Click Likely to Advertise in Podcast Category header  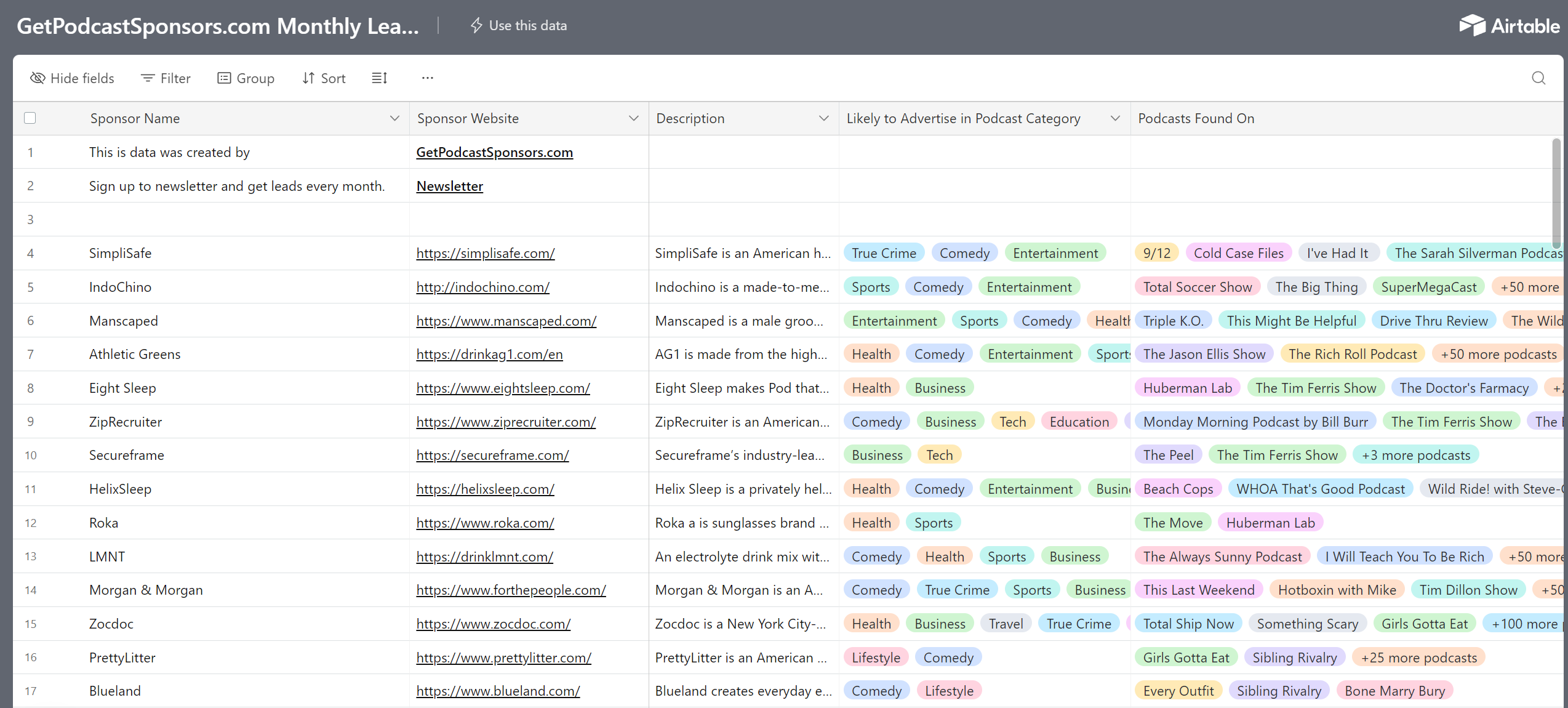point(963,118)
